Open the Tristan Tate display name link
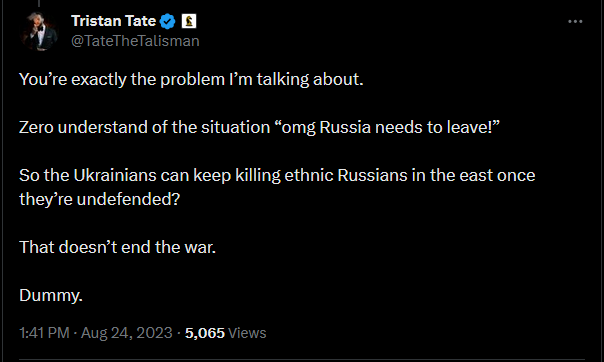The width and height of the screenshot is (604, 362). pyautogui.click(x=114, y=21)
